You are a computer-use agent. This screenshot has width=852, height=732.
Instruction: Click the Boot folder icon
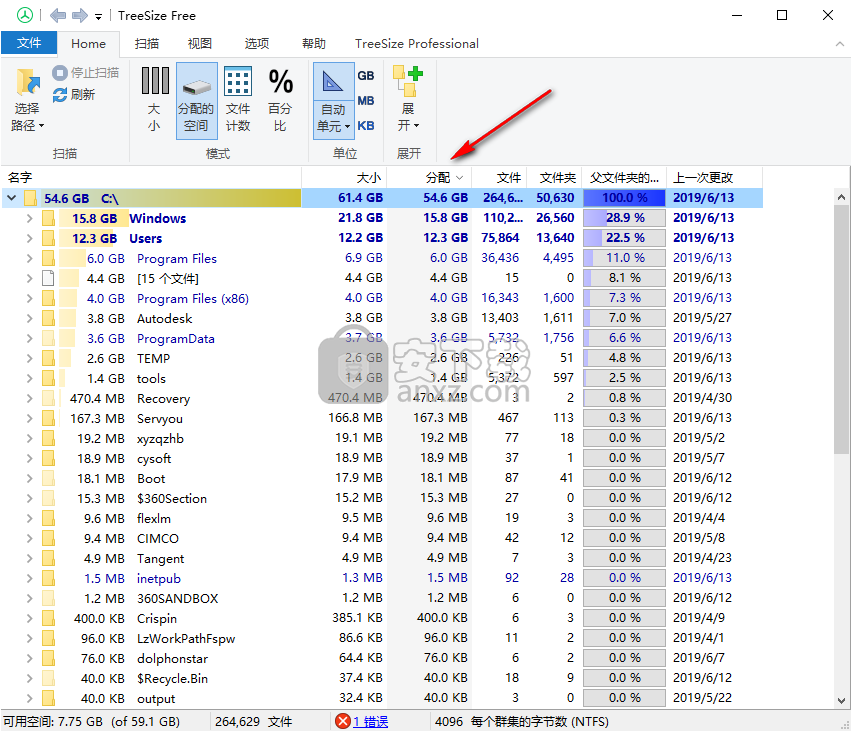48,478
